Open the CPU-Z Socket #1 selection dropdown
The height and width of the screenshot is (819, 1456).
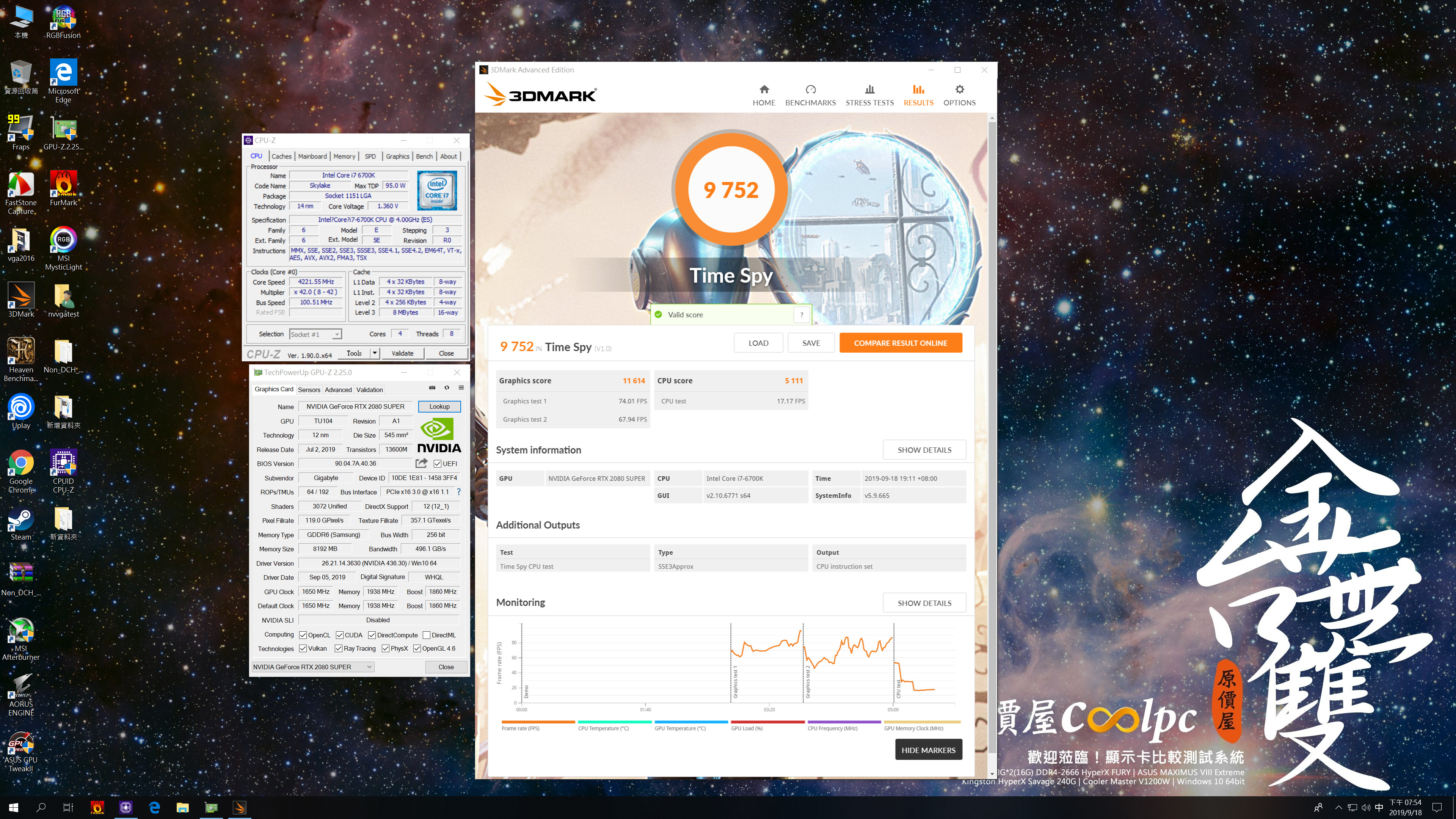(315, 334)
